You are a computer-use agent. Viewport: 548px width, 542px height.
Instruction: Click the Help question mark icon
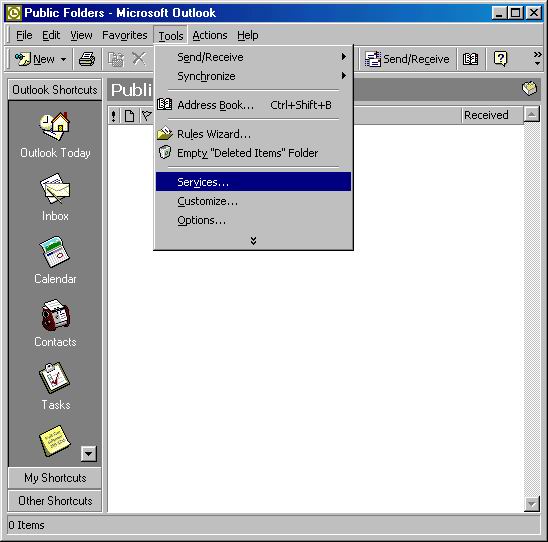(x=500, y=59)
